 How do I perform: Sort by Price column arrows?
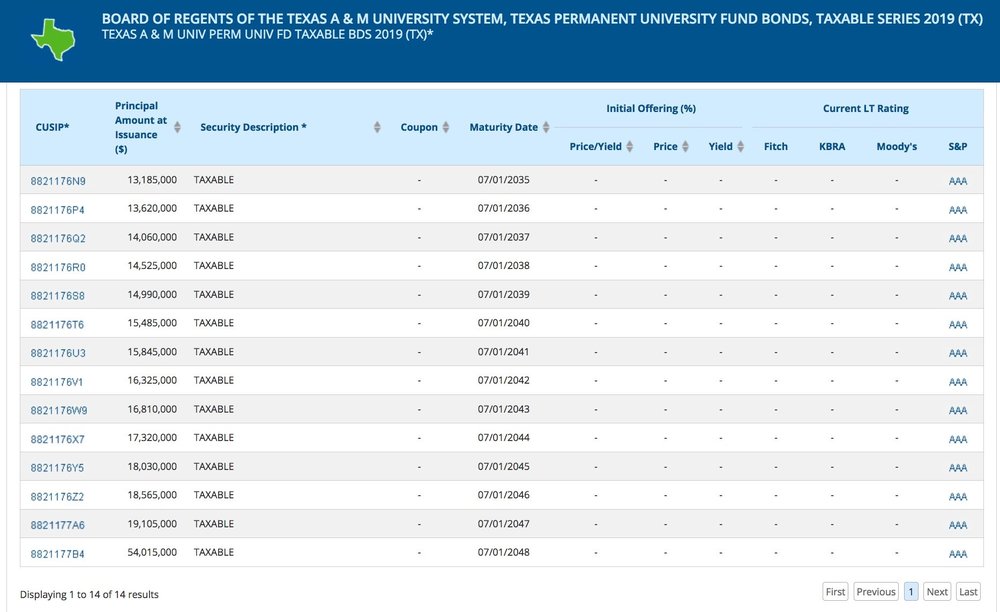[686, 147]
